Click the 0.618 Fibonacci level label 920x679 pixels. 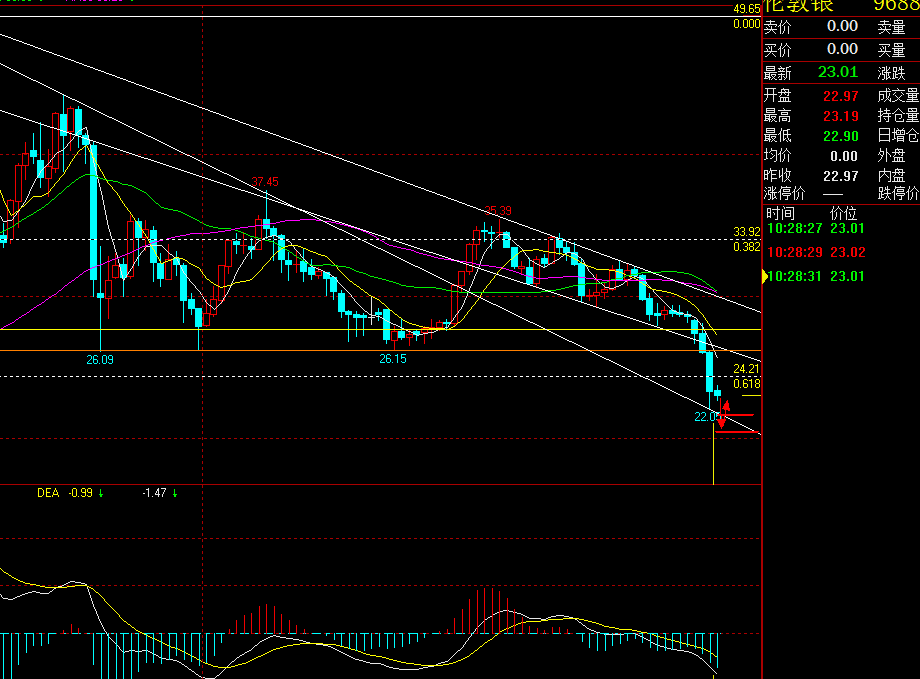(746, 384)
